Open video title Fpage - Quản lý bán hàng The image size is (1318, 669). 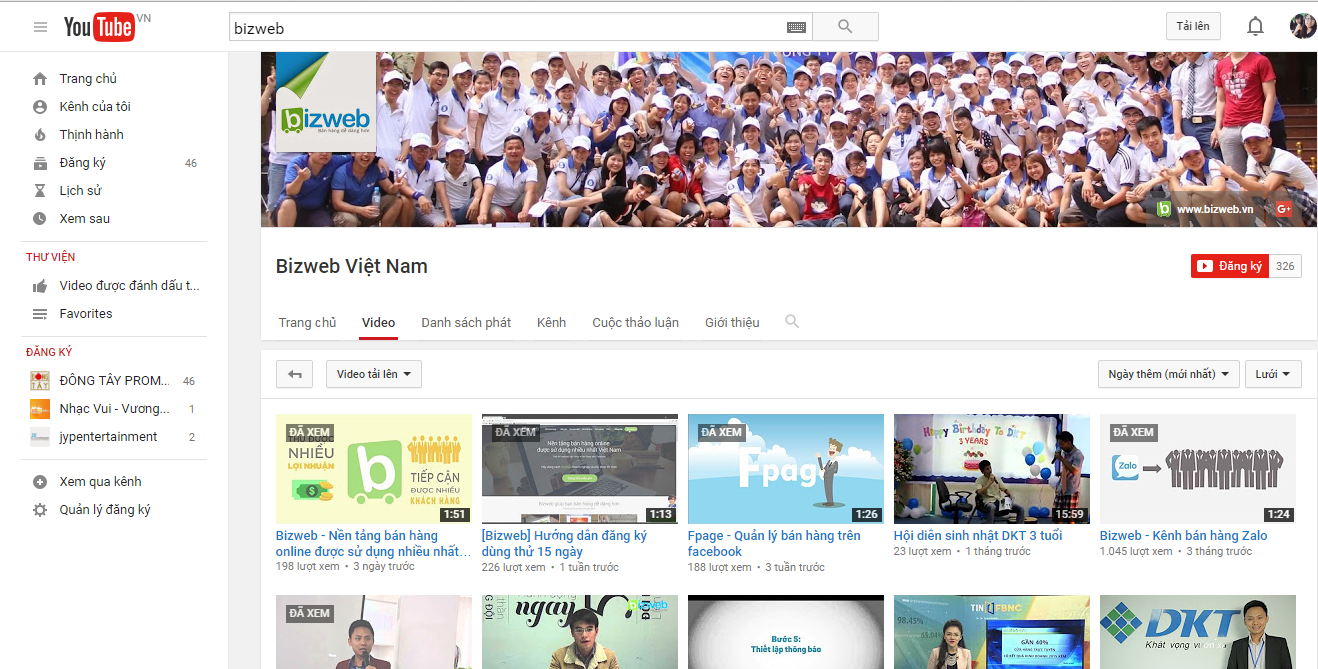pos(774,543)
